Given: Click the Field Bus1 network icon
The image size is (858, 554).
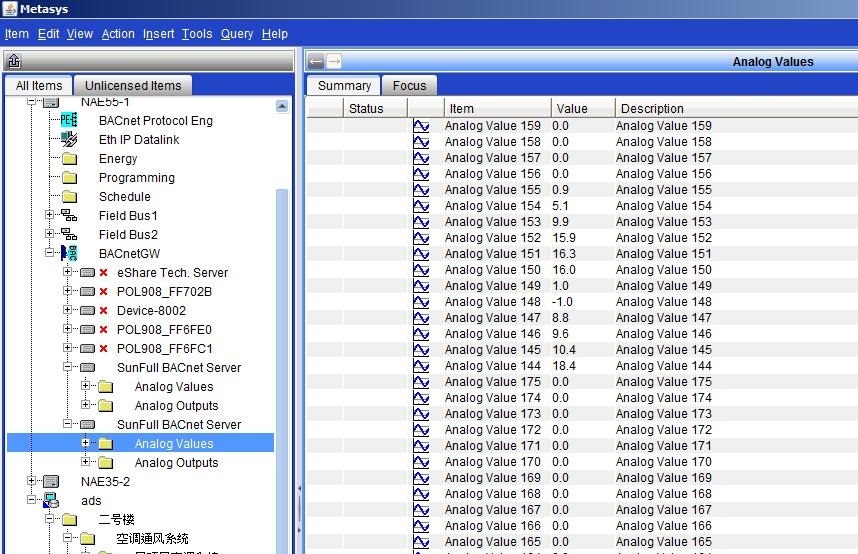Looking at the screenshot, I should pos(69,216).
